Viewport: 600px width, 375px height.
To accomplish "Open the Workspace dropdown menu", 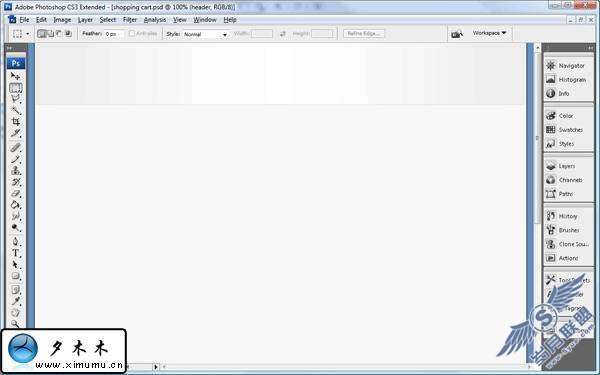I will click(489, 33).
